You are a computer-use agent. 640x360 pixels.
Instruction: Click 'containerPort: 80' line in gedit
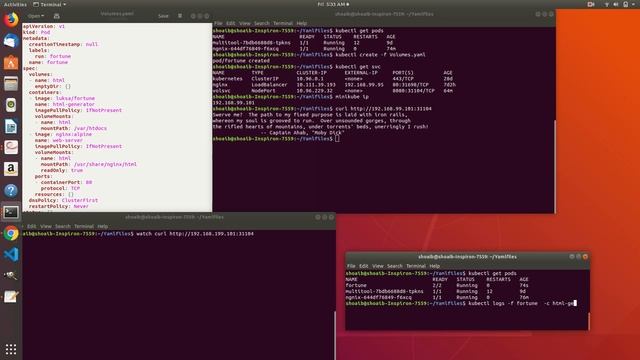(66, 182)
